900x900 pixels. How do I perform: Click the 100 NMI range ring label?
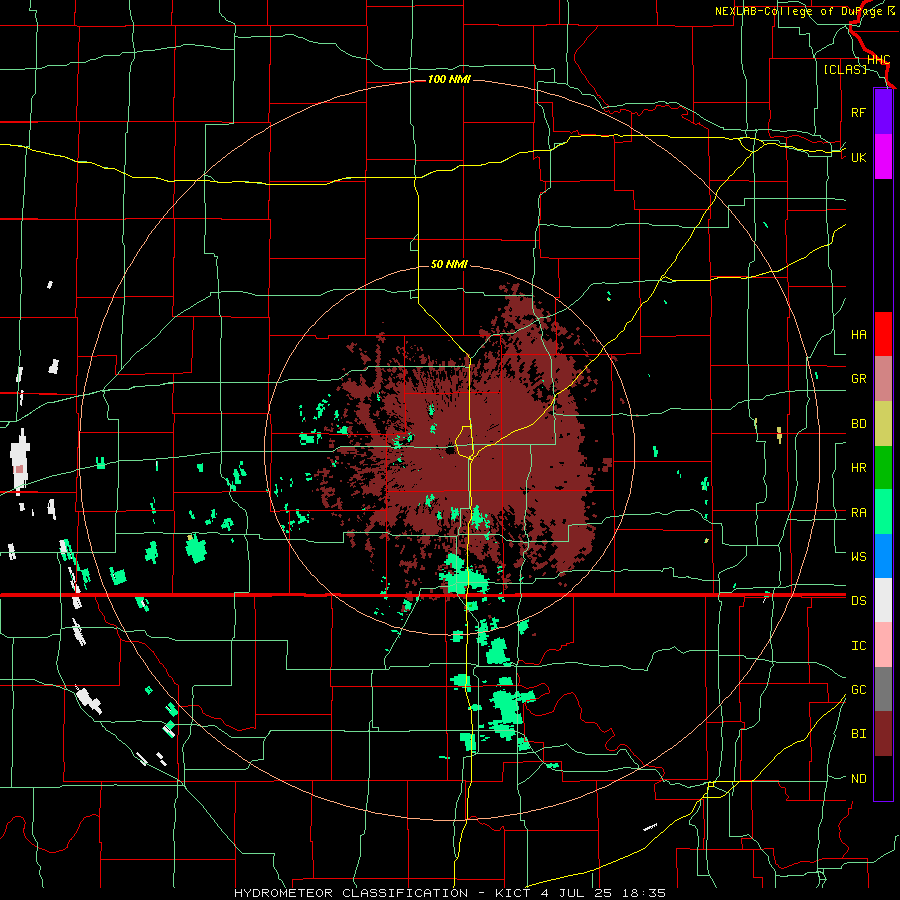click(x=449, y=79)
